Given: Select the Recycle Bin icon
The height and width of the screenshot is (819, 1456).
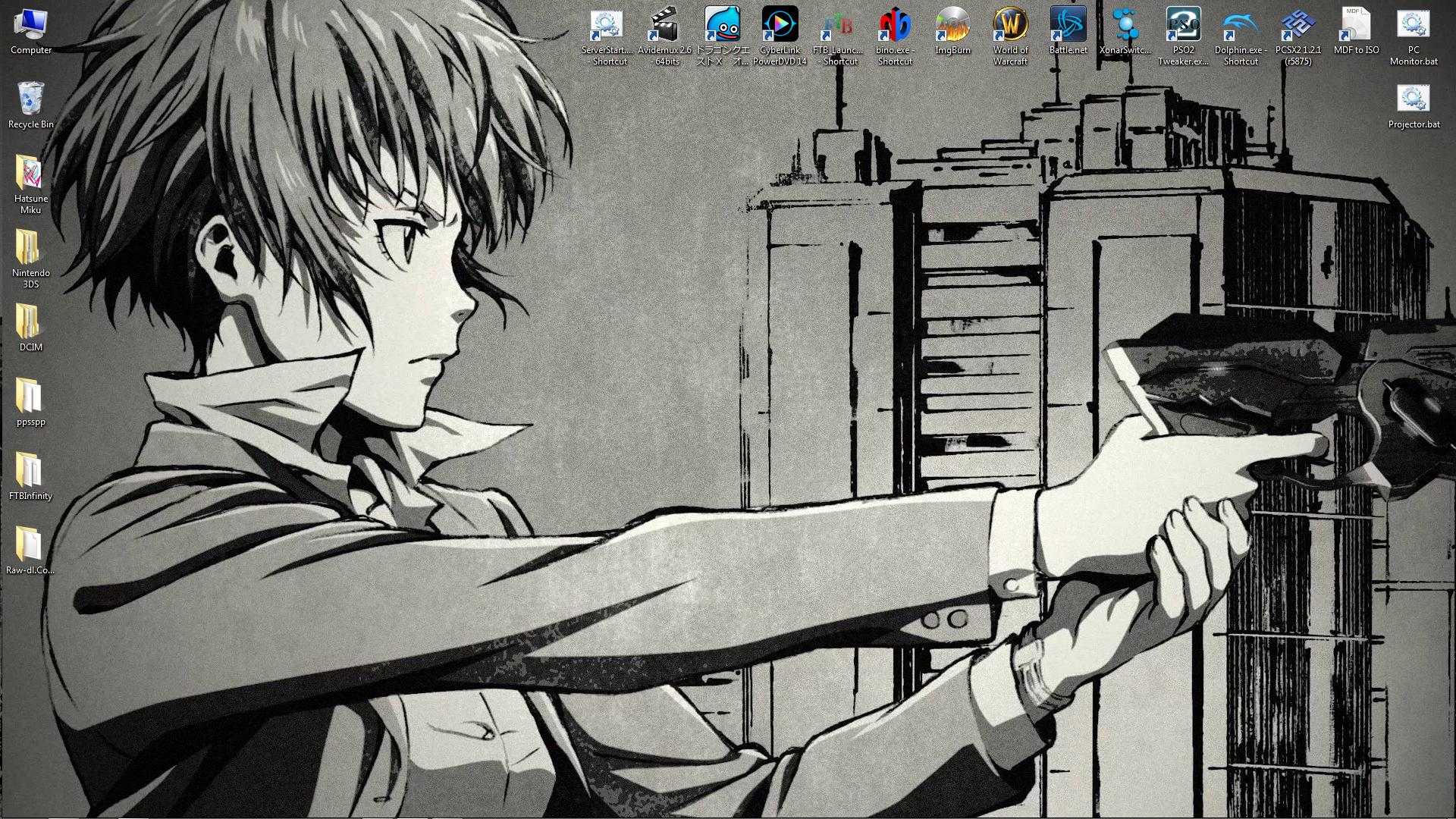Looking at the screenshot, I should [31, 105].
